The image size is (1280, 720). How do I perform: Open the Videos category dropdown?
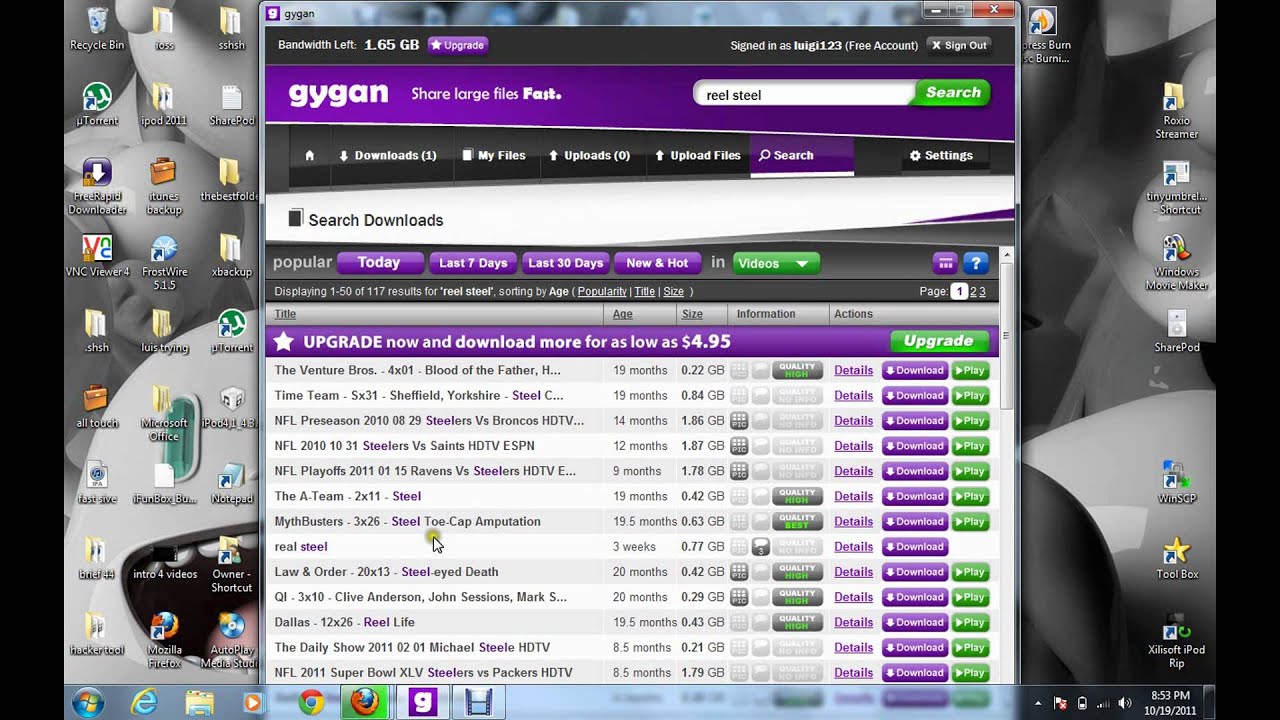[776, 263]
